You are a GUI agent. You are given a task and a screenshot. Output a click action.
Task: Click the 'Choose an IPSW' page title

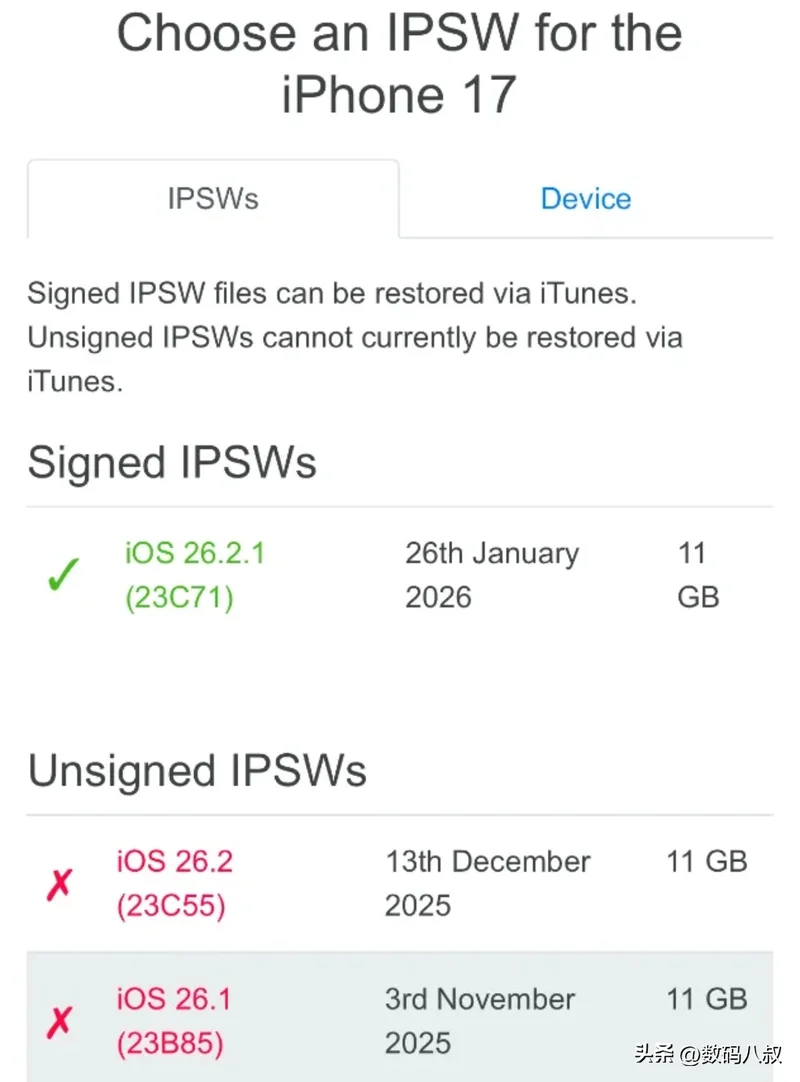(400, 62)
